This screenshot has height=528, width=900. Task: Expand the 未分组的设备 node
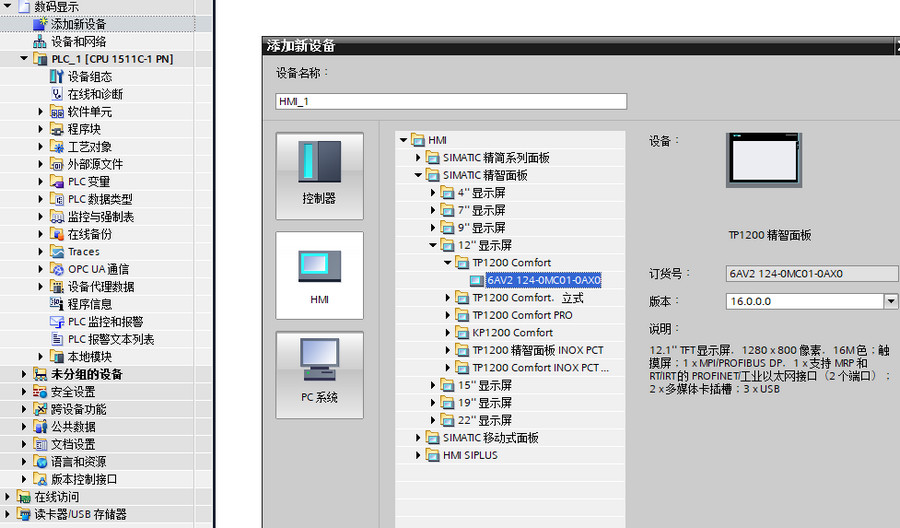[x=24, y=374]
